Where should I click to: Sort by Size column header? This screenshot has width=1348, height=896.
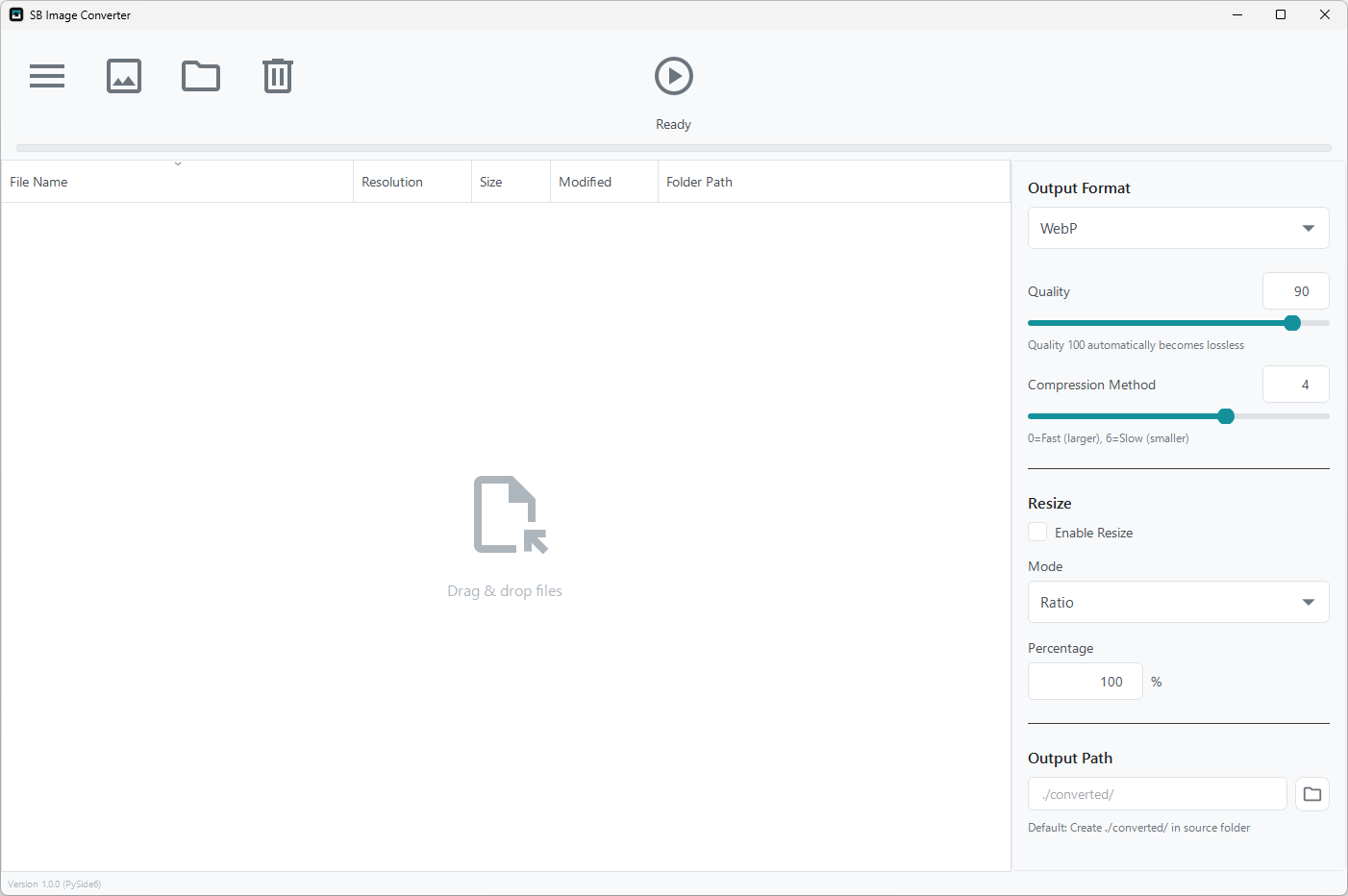(x=512, y=182)
